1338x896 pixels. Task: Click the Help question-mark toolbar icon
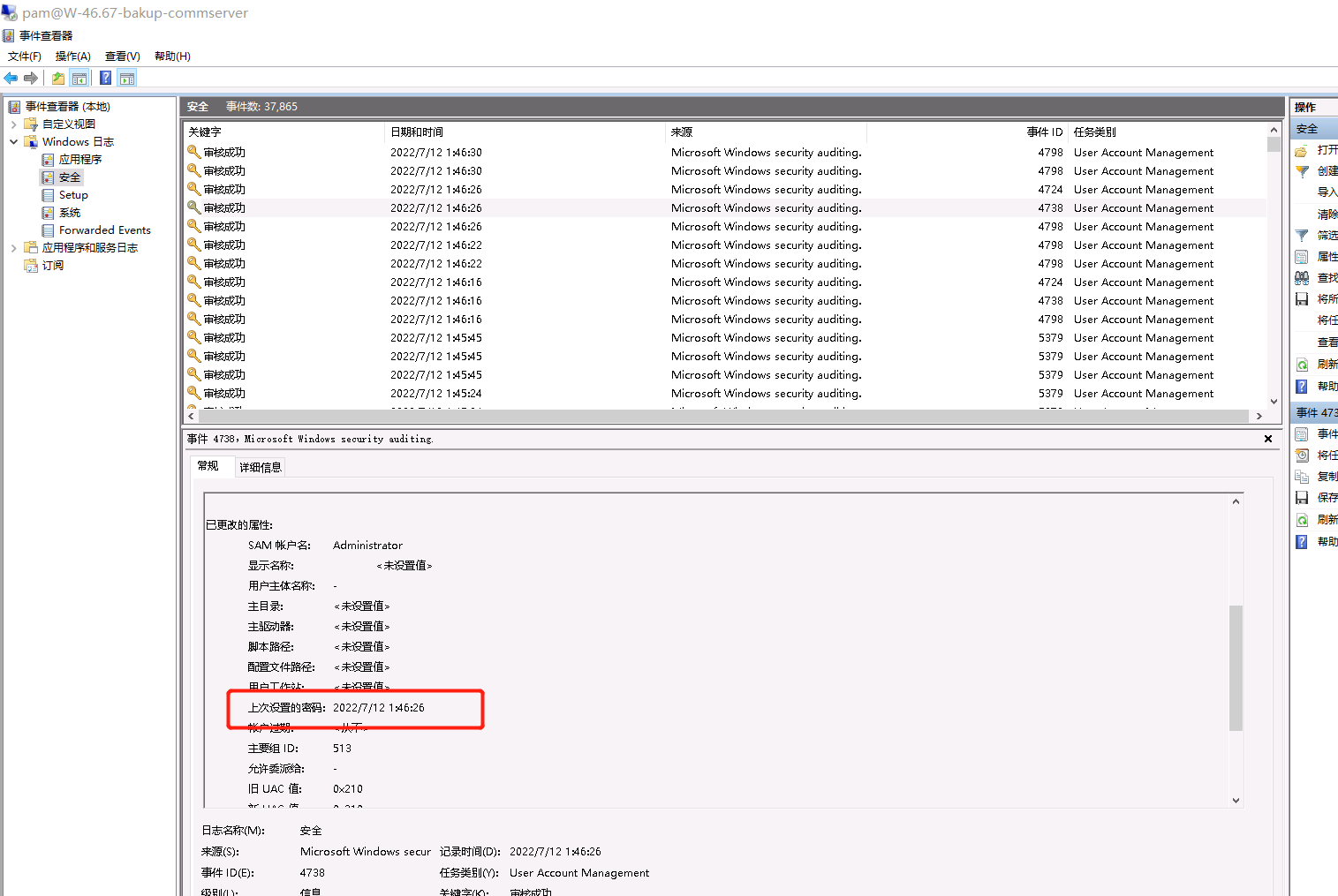[x=105, y=78]
